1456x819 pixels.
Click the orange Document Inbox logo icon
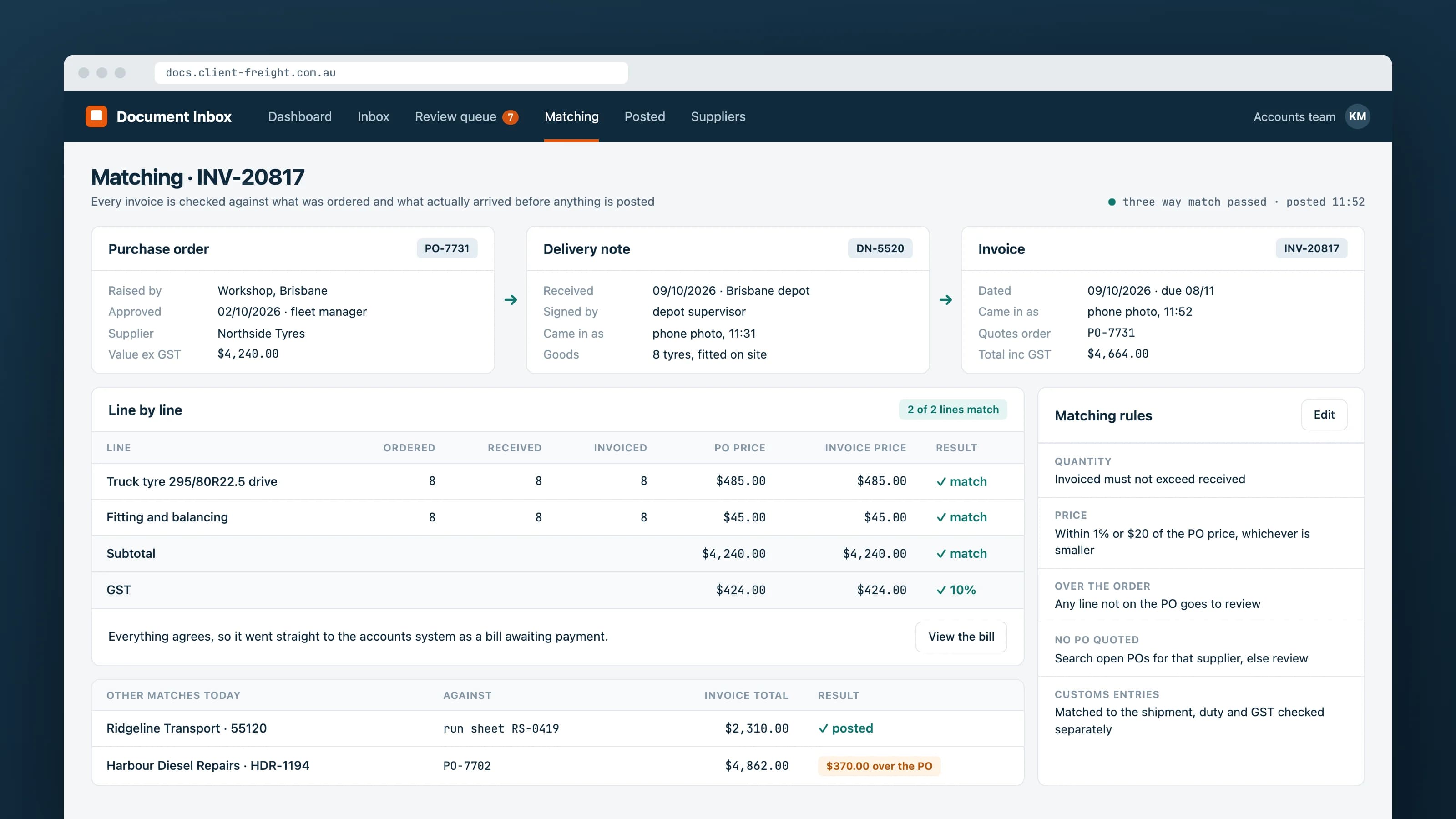[96, 116]
